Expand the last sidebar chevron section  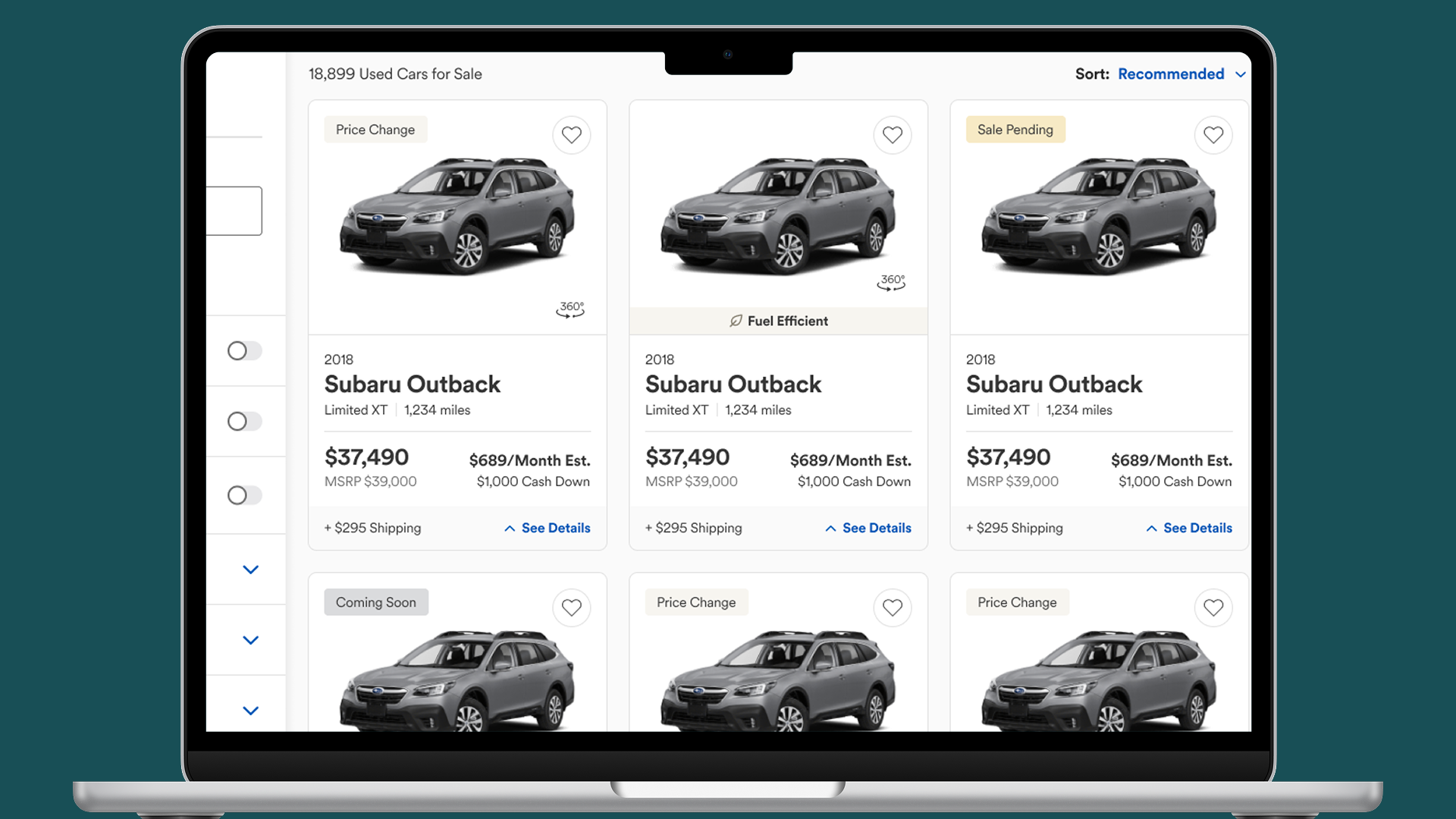click(250, 711)
